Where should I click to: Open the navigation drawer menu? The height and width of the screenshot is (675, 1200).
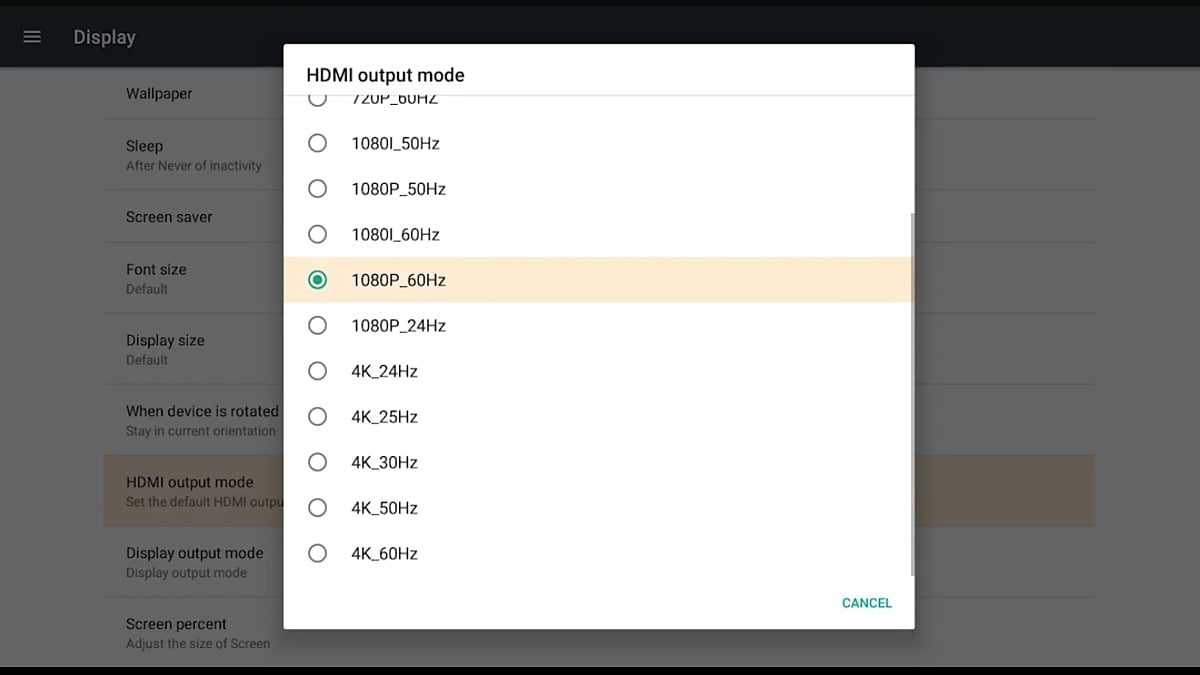32,36
